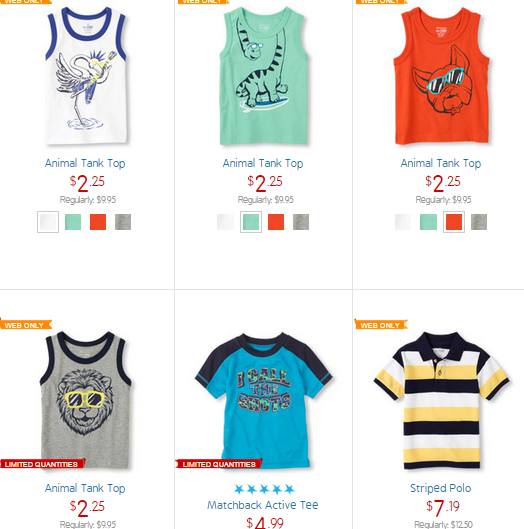
Task: Open the Matchback Active Tee product link
Action: coord(263,505)
